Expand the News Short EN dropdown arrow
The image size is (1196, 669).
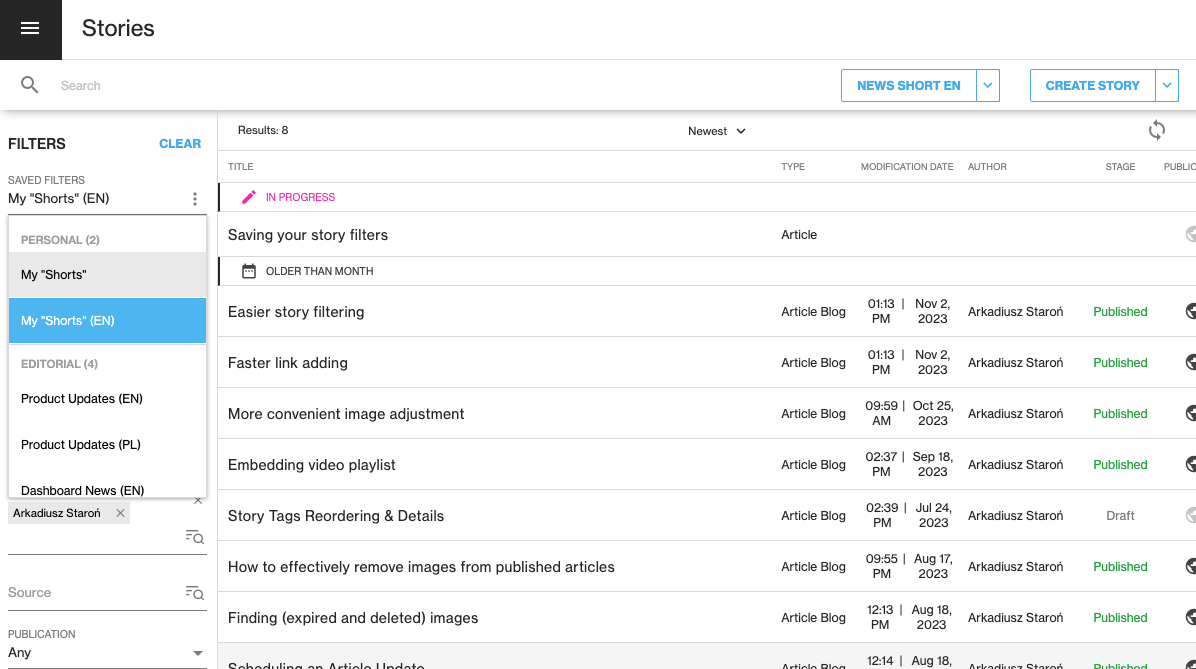988,86
